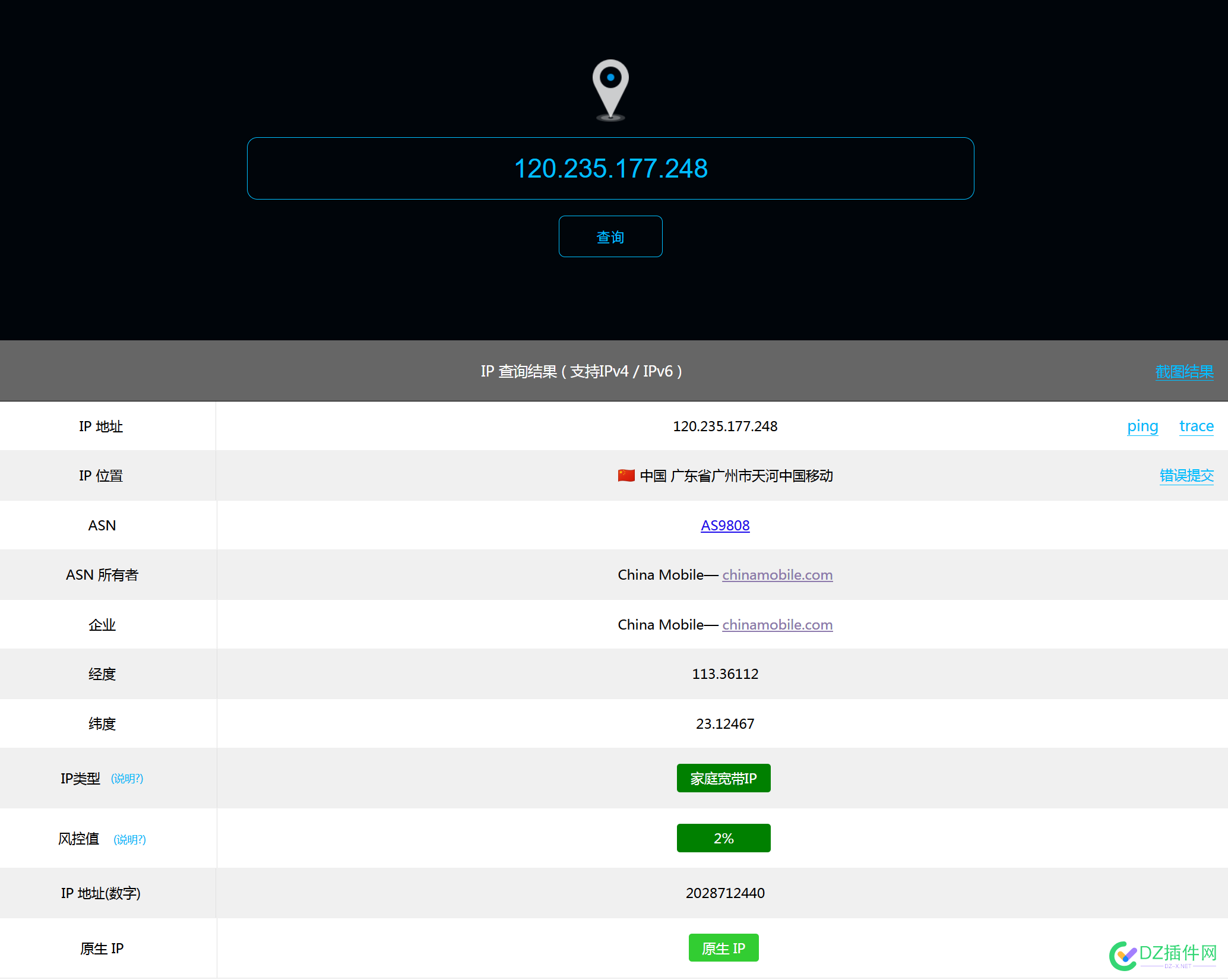Select the latitude value 23.12467
This screenshot has height=980, width=1228.
pos(725,724)
